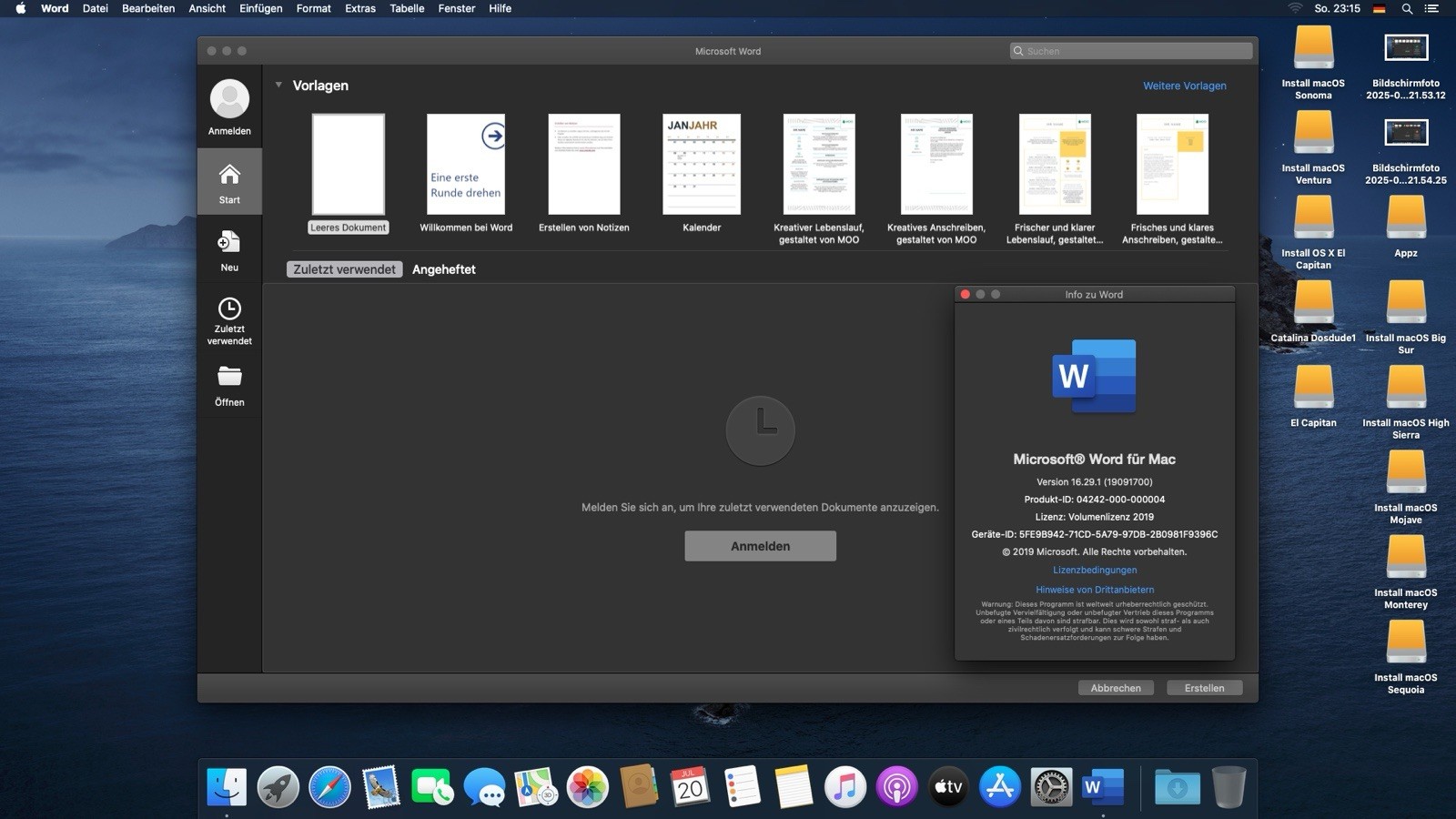Viewport: 1456px width, 819px height.
Task: Select the Leeres Dokument template
Action: [x=349, y=164]
